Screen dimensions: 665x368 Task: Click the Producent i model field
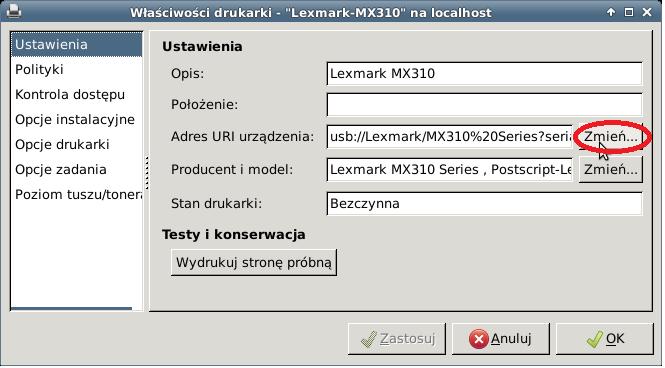[x=450, y=170]
